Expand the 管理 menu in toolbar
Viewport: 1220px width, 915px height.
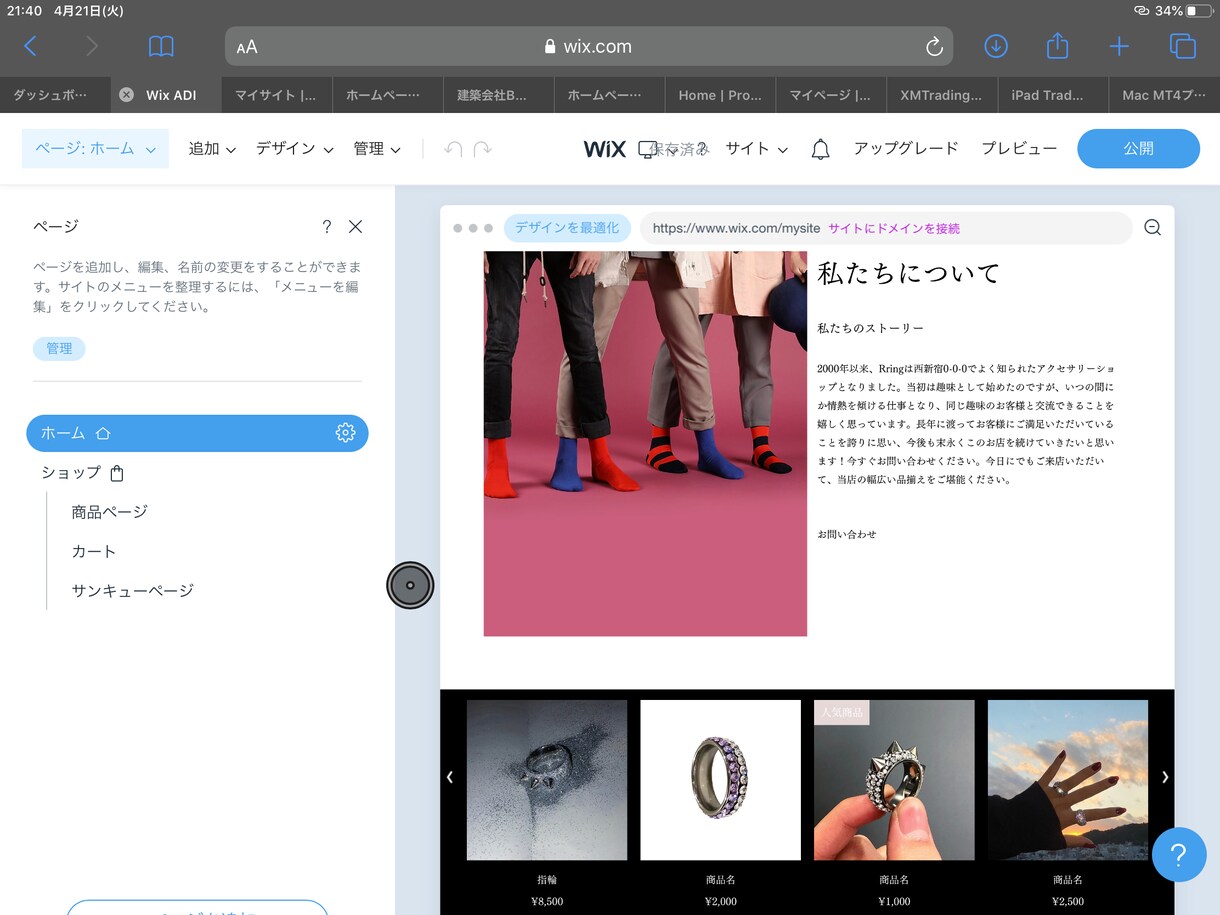pos(377,148)
